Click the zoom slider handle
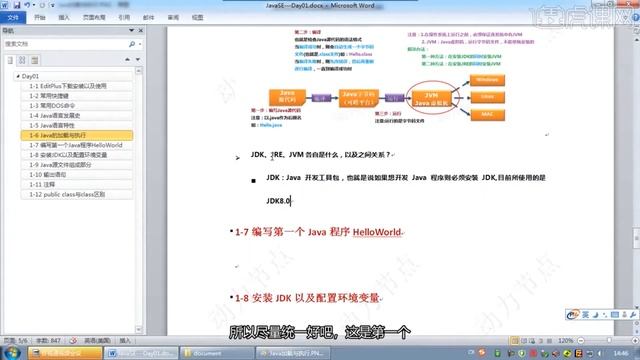This screenshot has height=360, width=640. pos(609,340)
